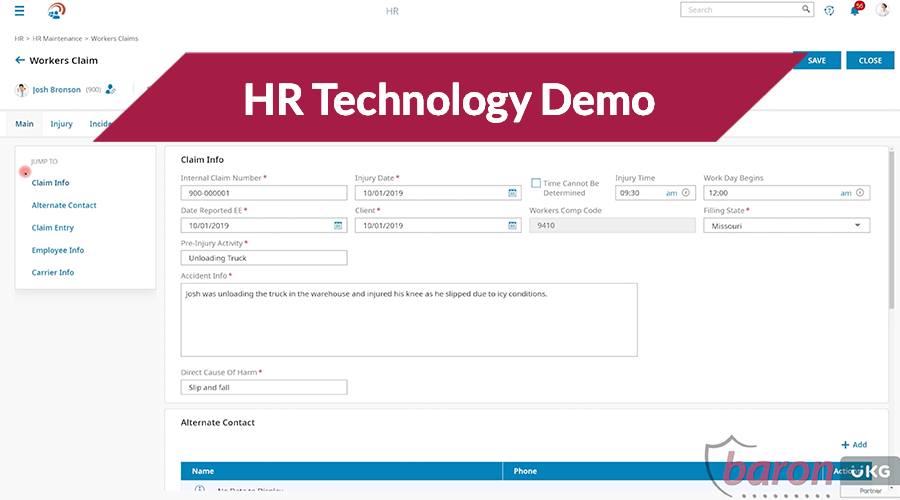Image resolution: width=900 pixels, height=500 pixels.
Task: Click back arrow beside Workers Claim
Action: pos(20,61)
